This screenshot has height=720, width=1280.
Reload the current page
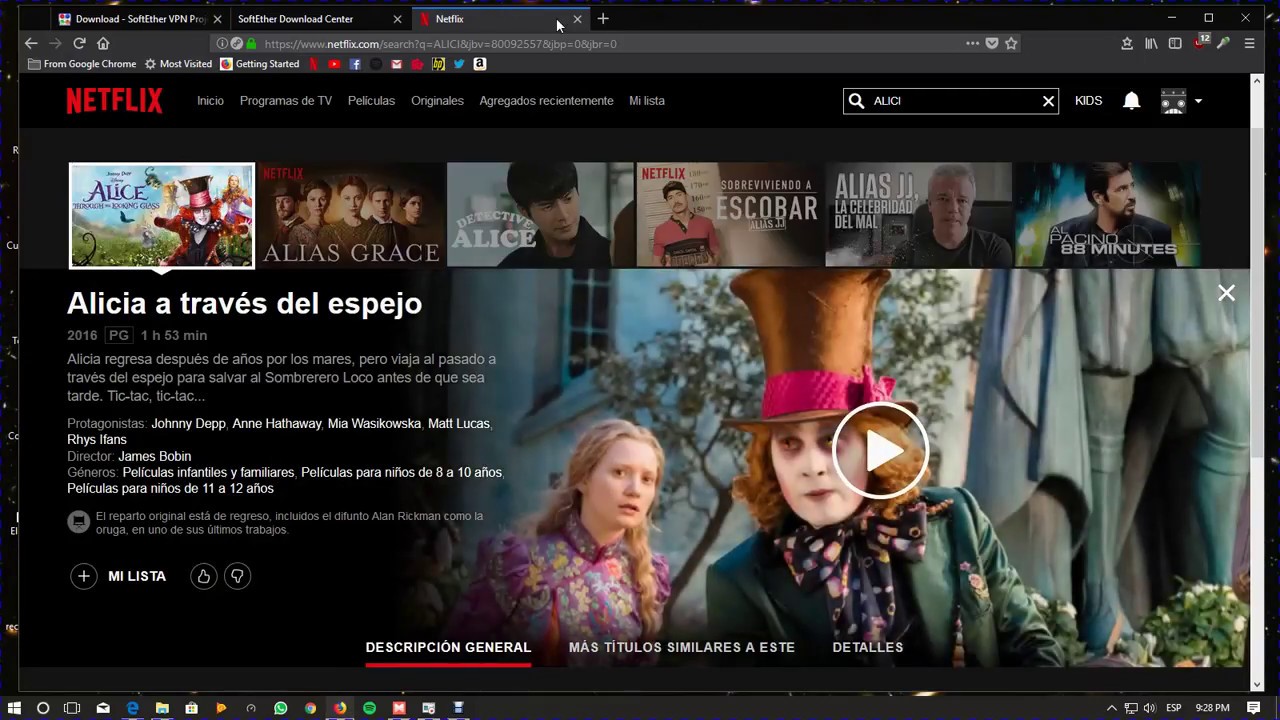click(79, 44)
